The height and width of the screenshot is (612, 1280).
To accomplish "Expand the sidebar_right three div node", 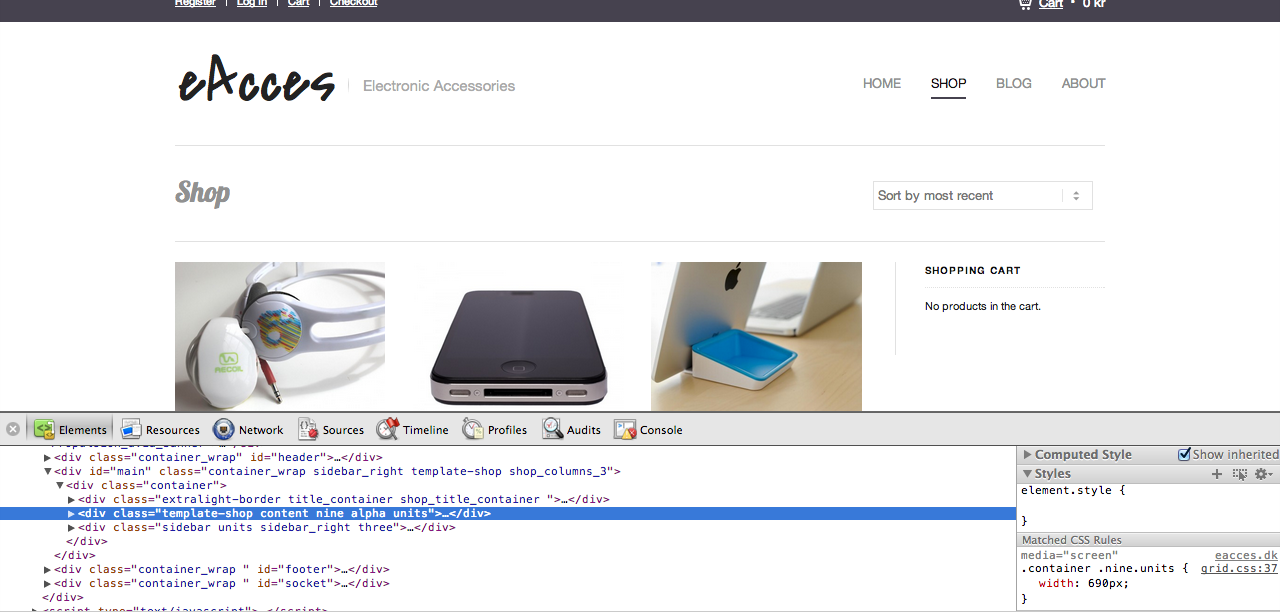I will pos(71,527).
